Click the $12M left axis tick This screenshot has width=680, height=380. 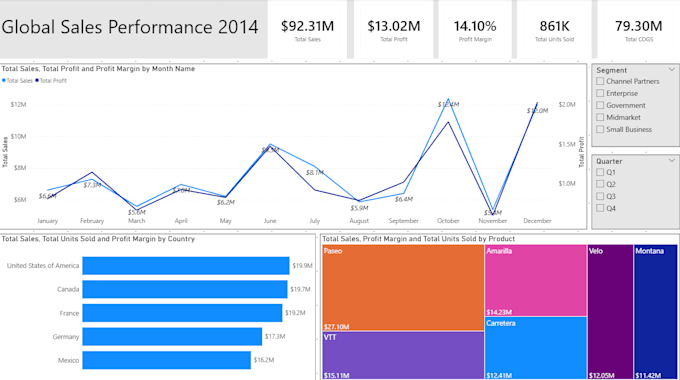click(18, 105)
